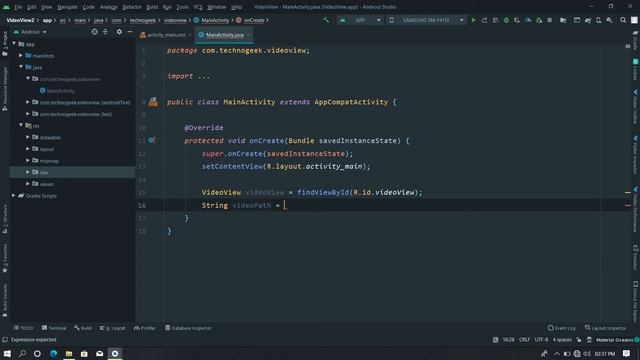
Task: Open File Explorer from the taskbar
Action: [69, 353]
